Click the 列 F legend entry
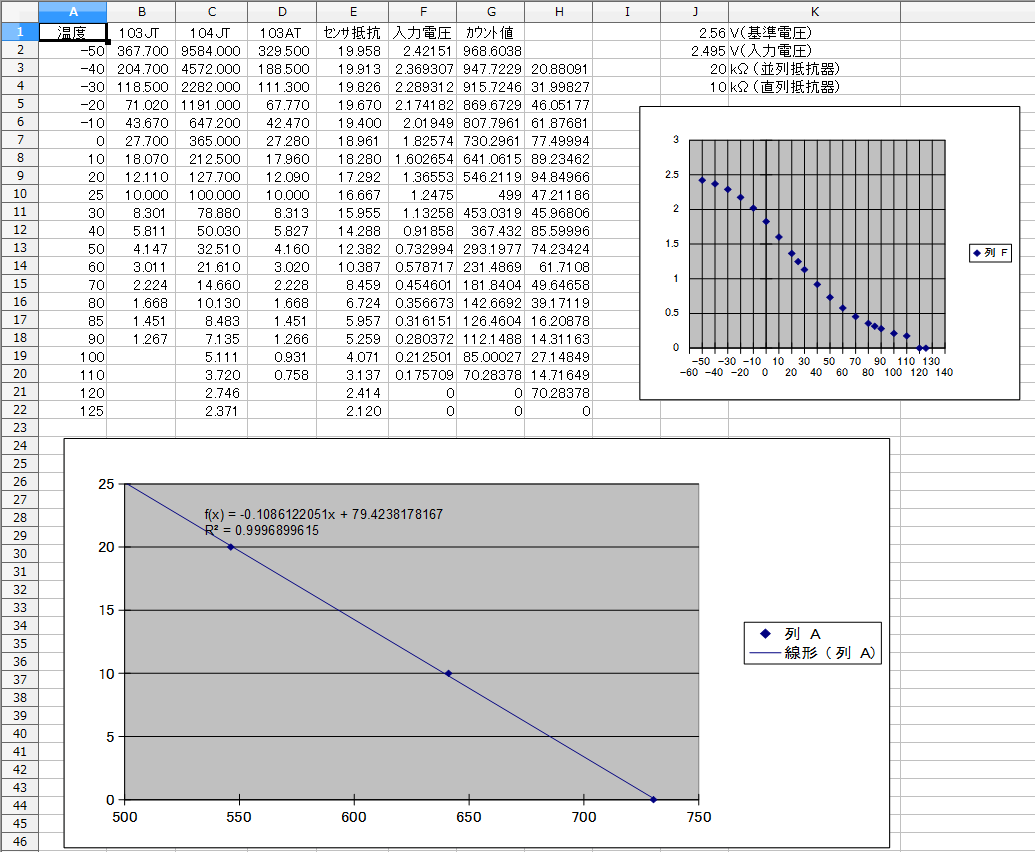1035x852 pixels. click(x=995, y=253)
